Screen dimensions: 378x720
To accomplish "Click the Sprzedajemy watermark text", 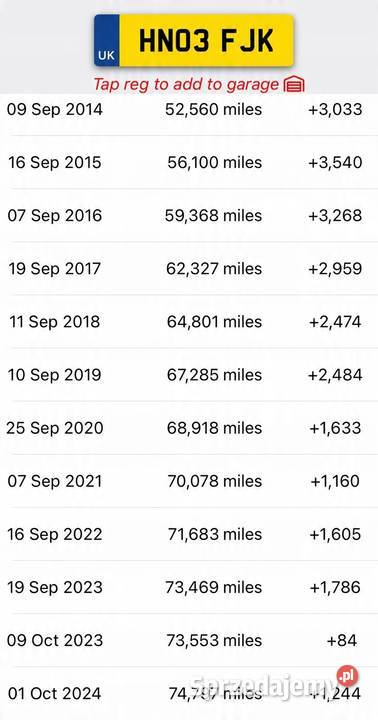I will coord(264,686).
